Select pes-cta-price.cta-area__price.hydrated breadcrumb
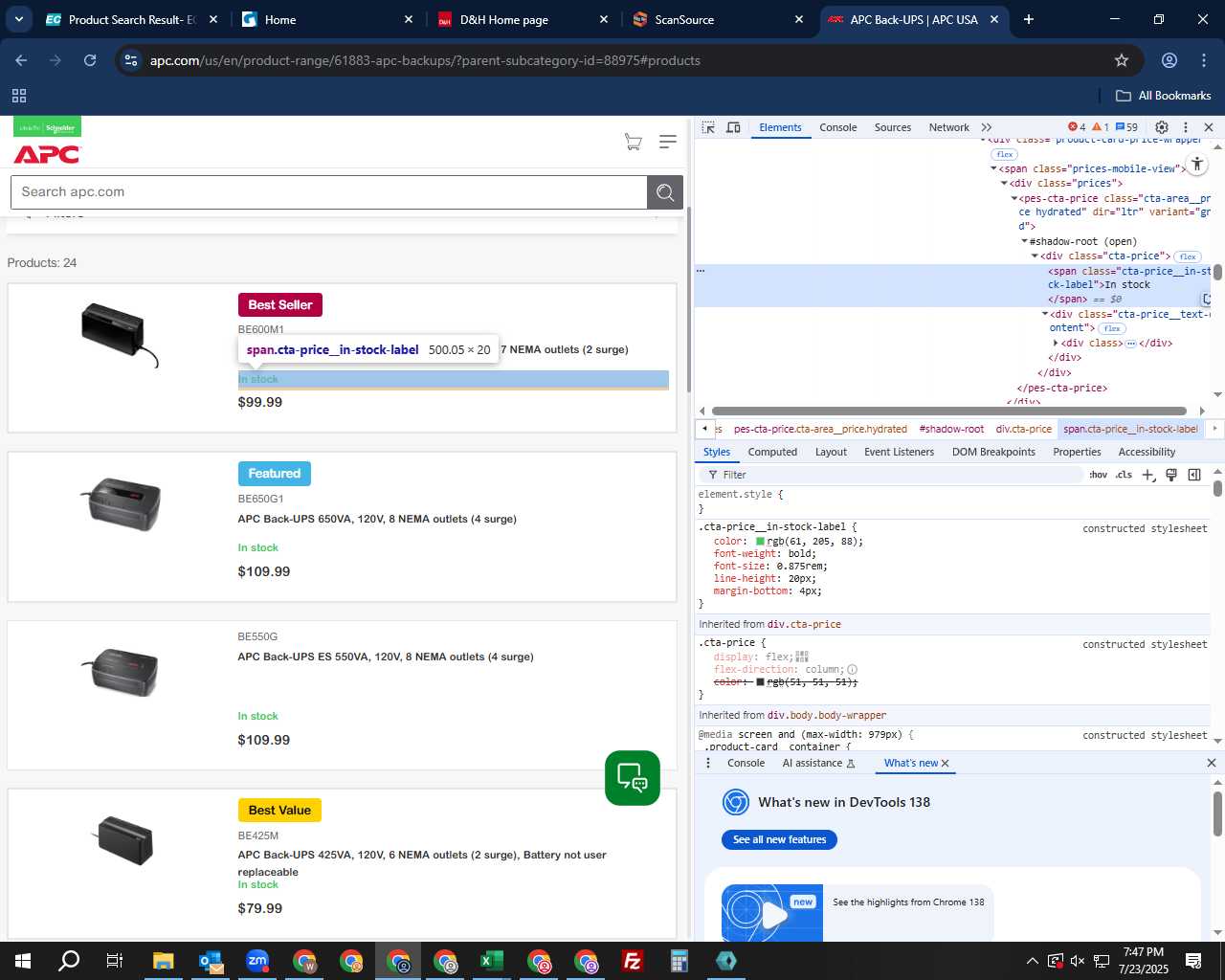 820,429
